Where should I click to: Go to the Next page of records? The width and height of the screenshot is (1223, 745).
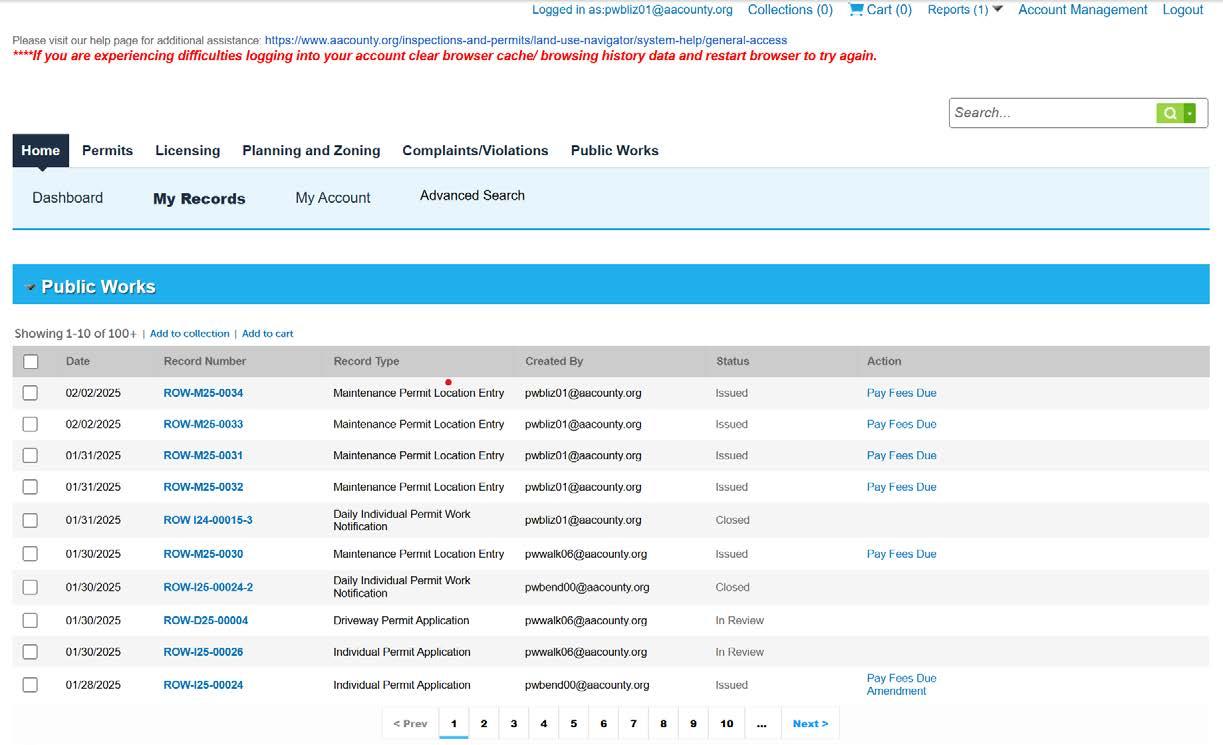810,723
